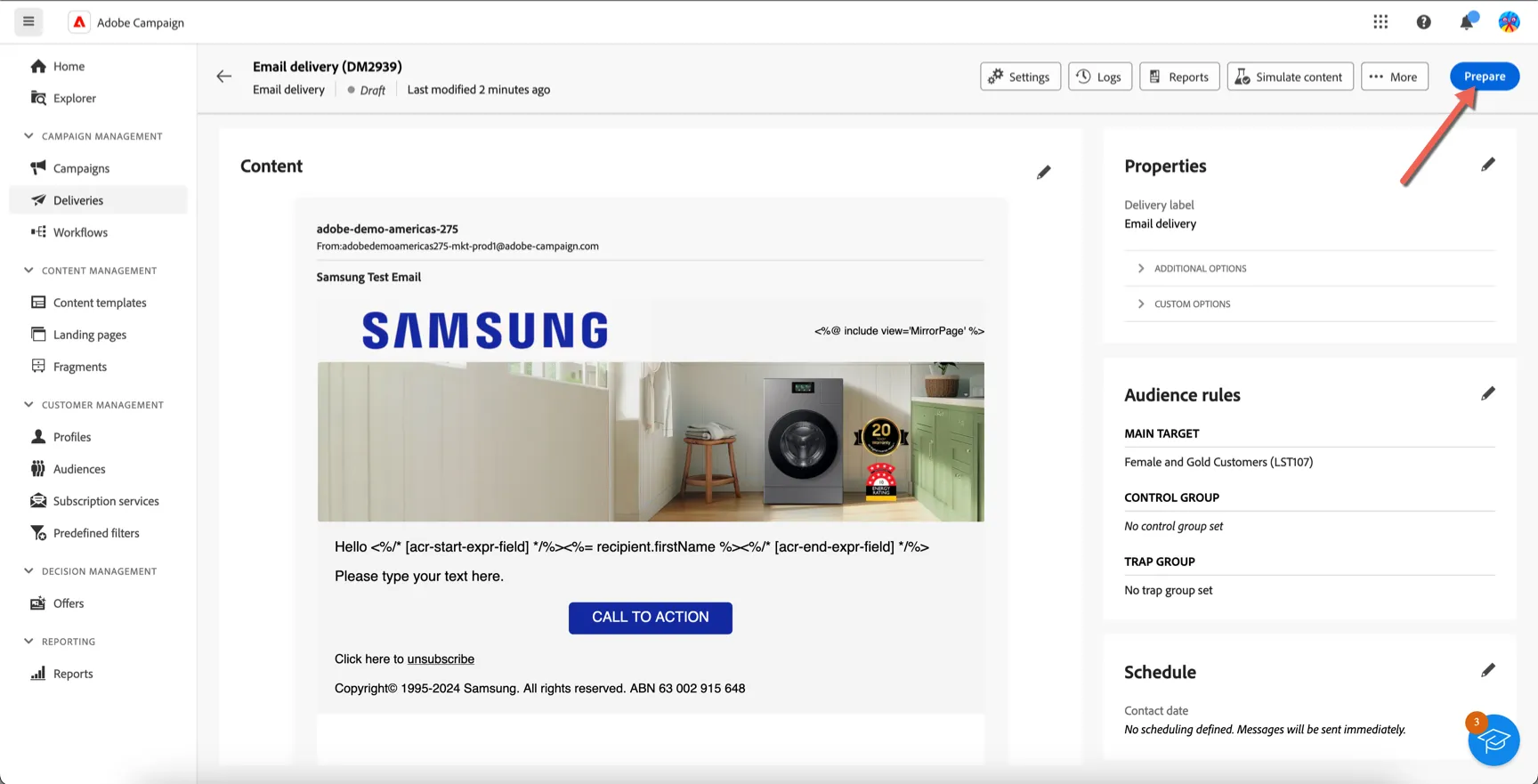Image resolution: width=1538 pixels, height=784 pixels.
Task: Open the More actions menu
Action: click(x=1395, y=77)
